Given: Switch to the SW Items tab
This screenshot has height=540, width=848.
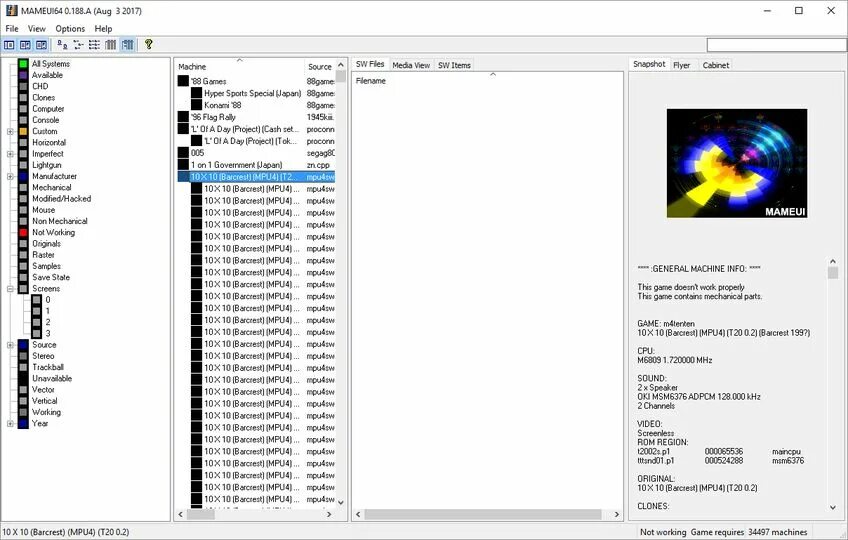Looking at the screenshot, I should click(454, 65).
